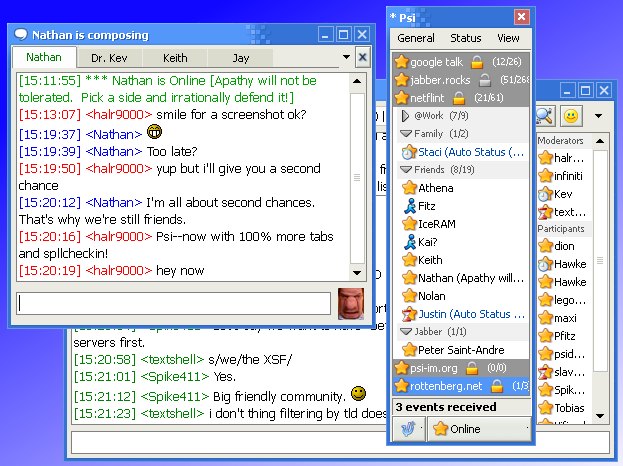This screenshot has width=623, height=466.
Task: Open the General menu in Psi
Action: click(x=416, y=38)
